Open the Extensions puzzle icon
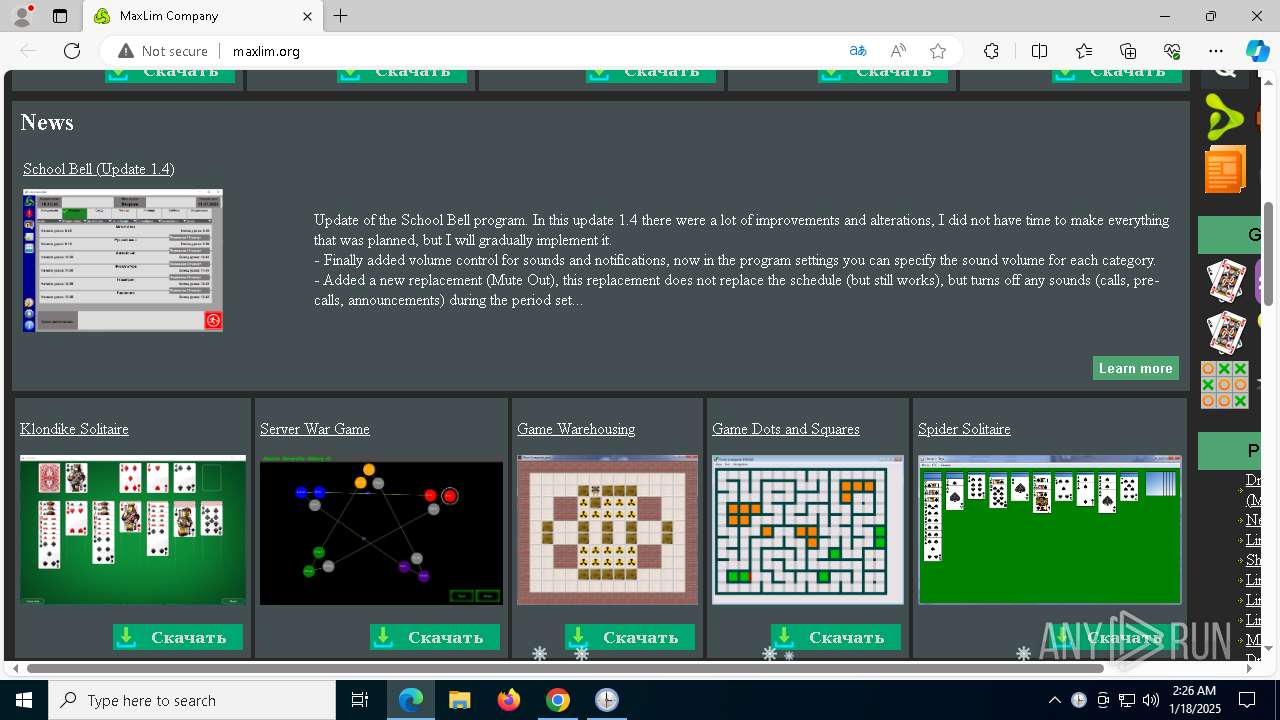The height and width of the screenshot is (720, 1280). (x=991, y=51)
